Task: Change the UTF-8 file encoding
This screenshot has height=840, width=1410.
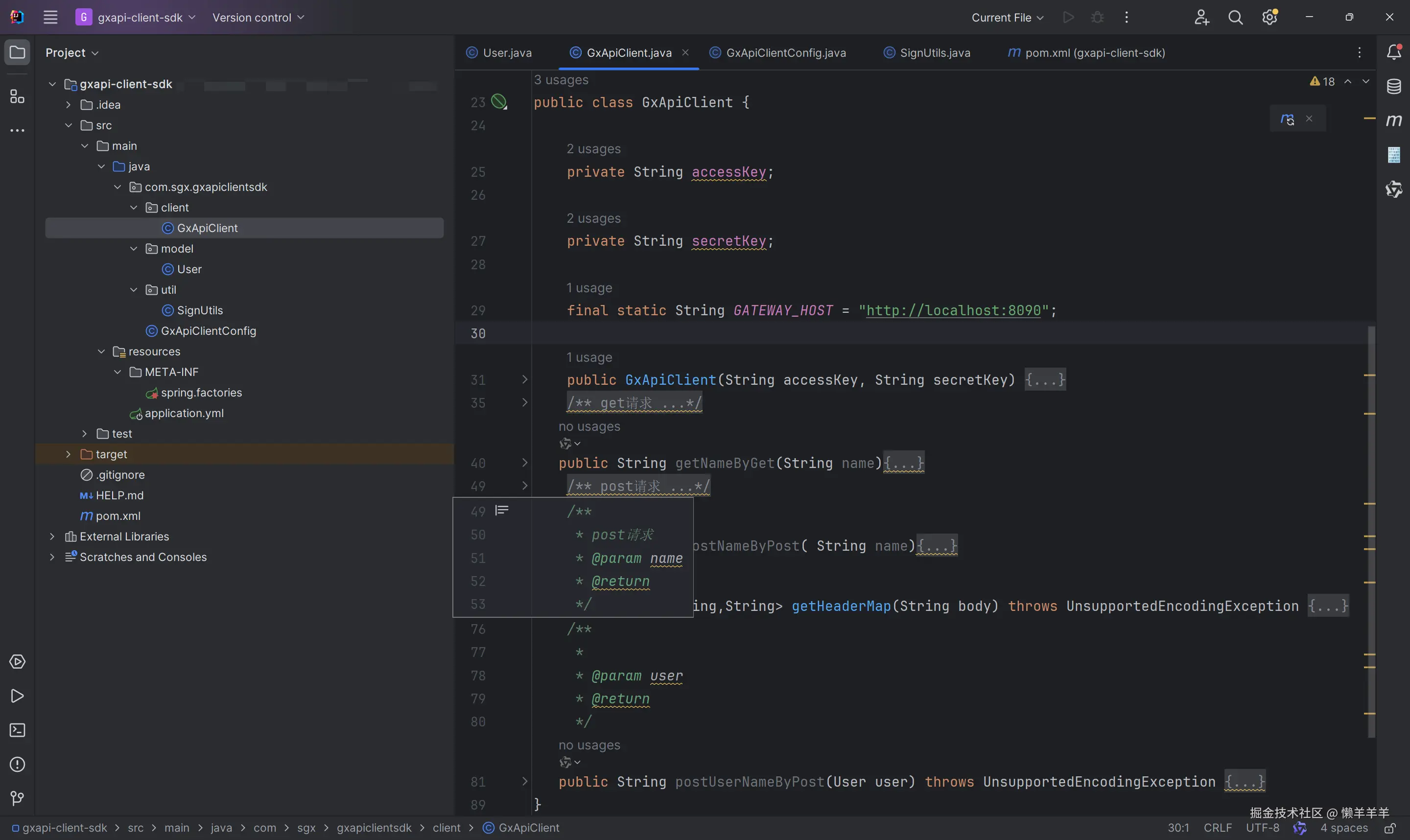Action: tap(1262, 828)
